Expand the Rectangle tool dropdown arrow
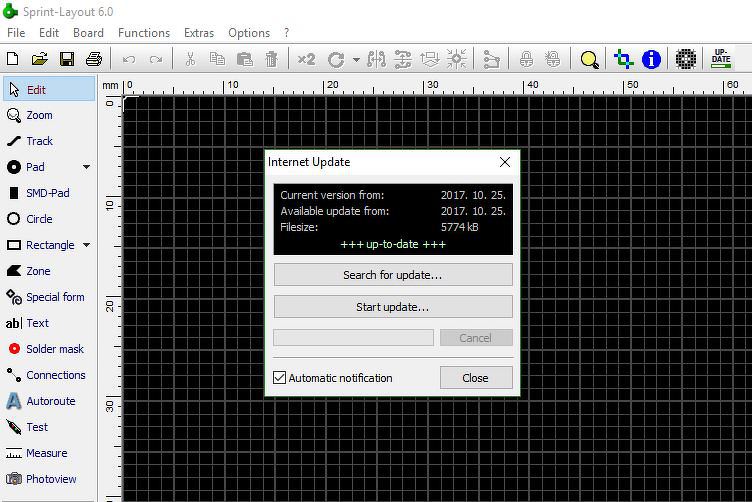 [x=86, y=245]
